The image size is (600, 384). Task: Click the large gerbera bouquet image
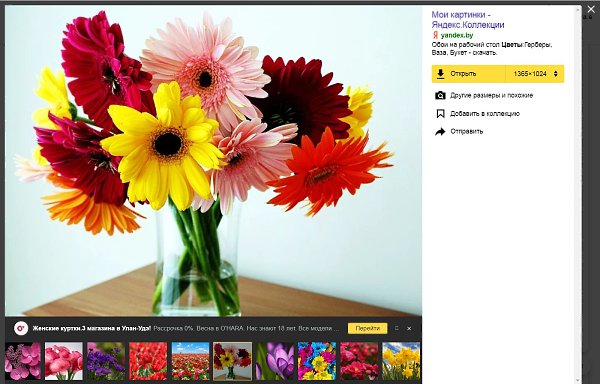213,161
